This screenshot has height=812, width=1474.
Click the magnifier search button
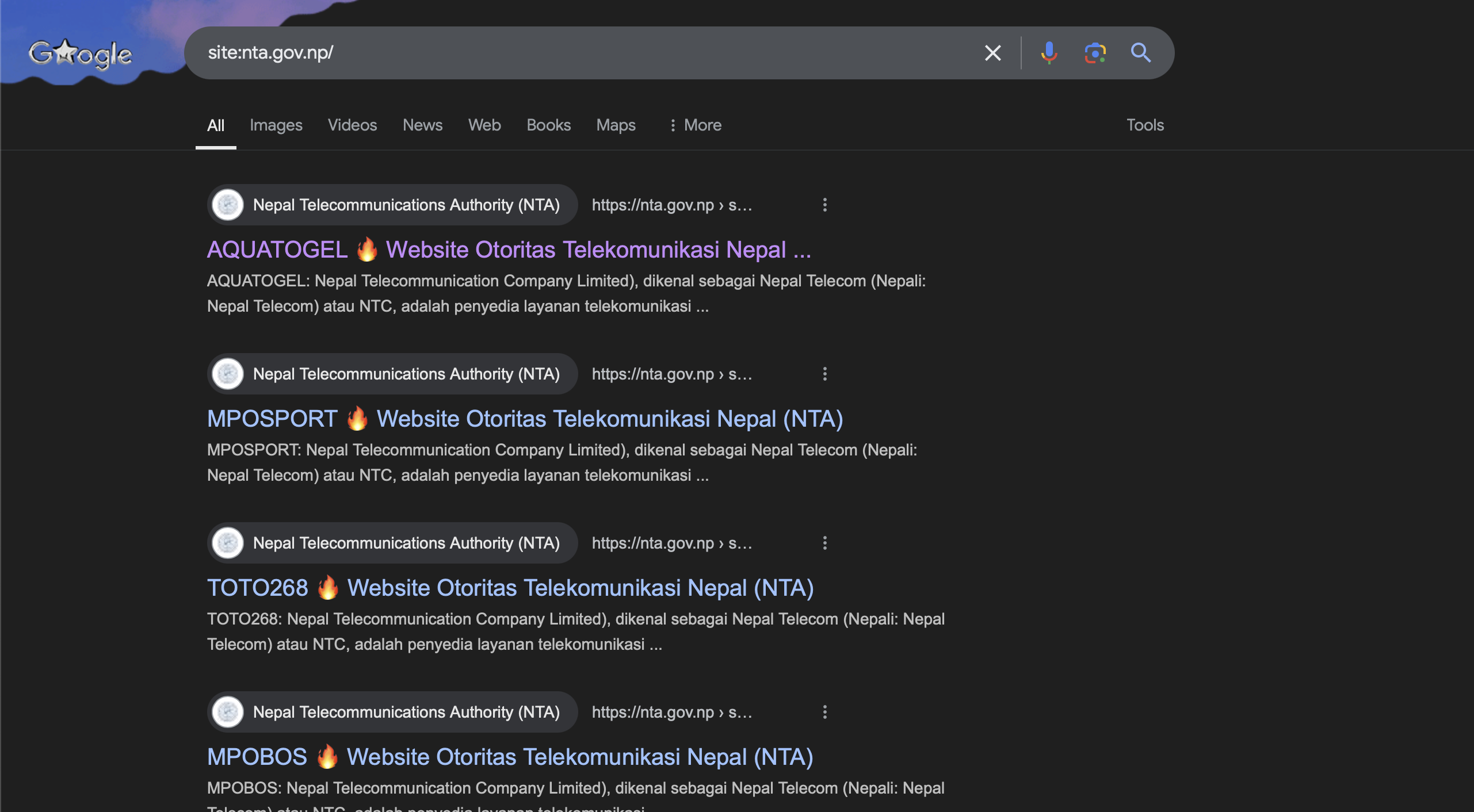click(x=1140, y=53)
